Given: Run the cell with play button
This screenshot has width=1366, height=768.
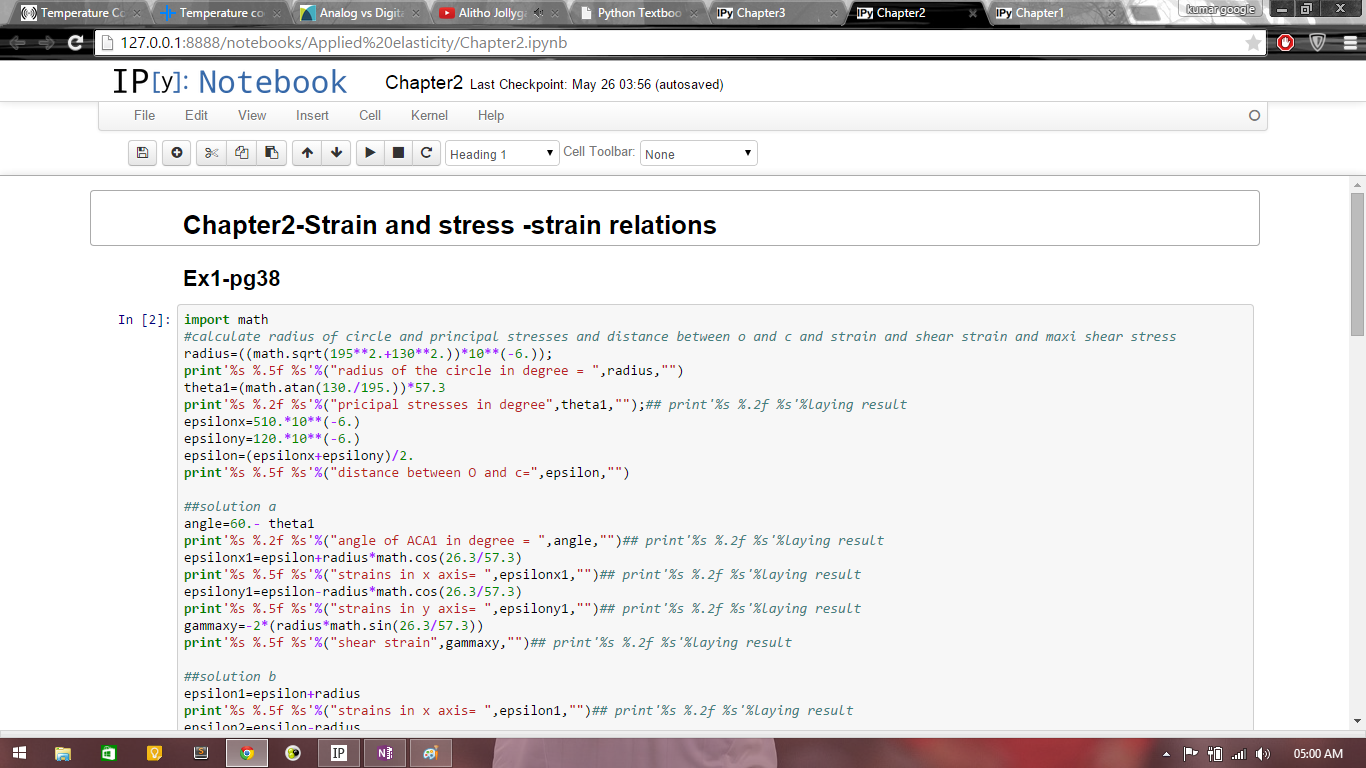Looking at the screenshot, I should click(370, 153).
